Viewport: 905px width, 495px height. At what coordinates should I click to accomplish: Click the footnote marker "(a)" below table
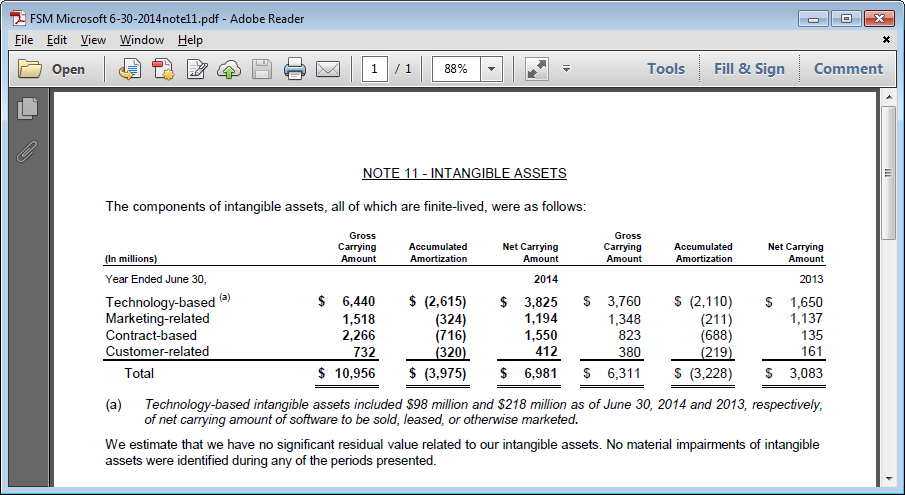114,404
